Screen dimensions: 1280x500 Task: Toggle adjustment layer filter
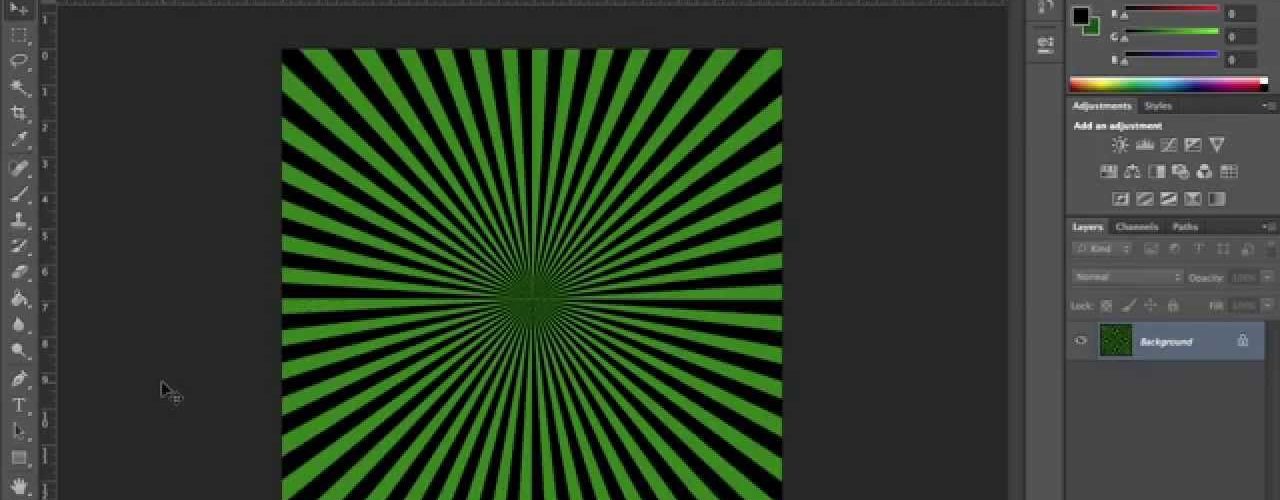[x=1174, y=249]
